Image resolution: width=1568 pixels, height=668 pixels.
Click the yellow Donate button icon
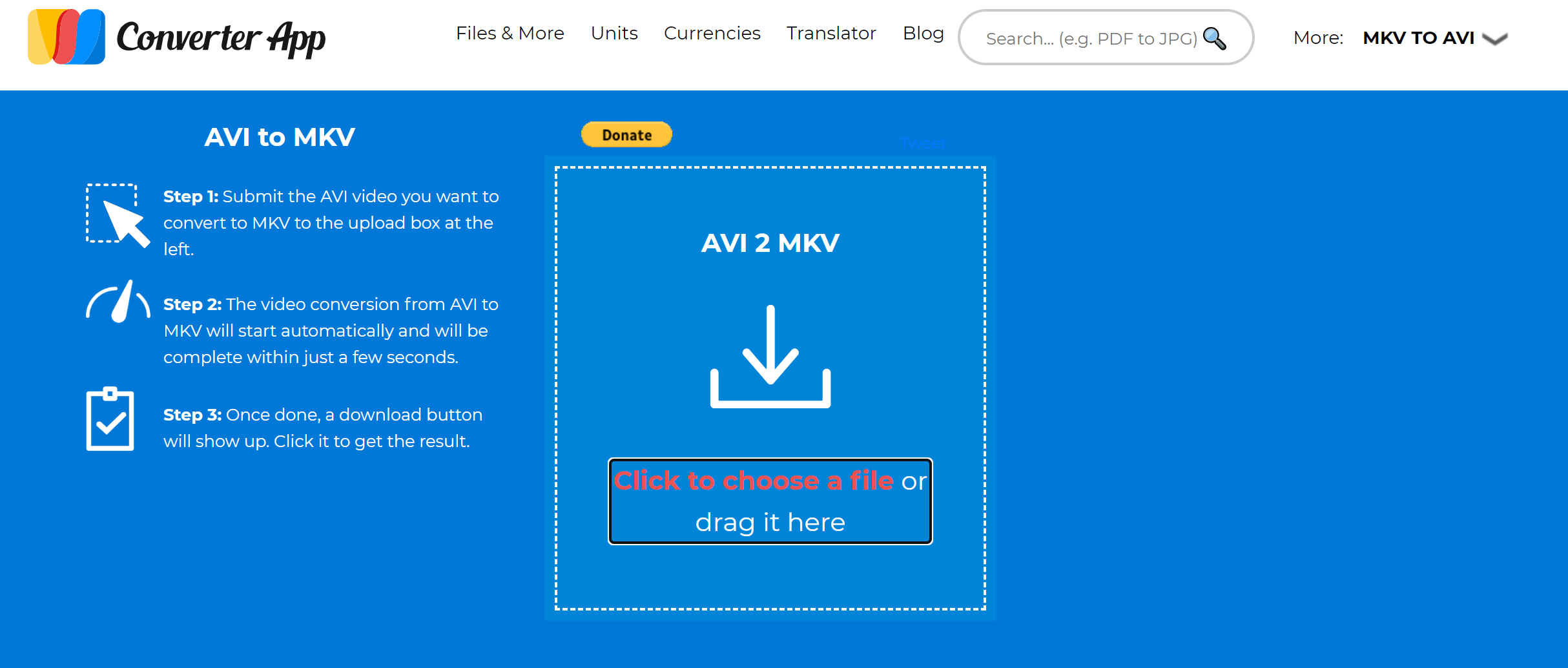coord(626,134)
